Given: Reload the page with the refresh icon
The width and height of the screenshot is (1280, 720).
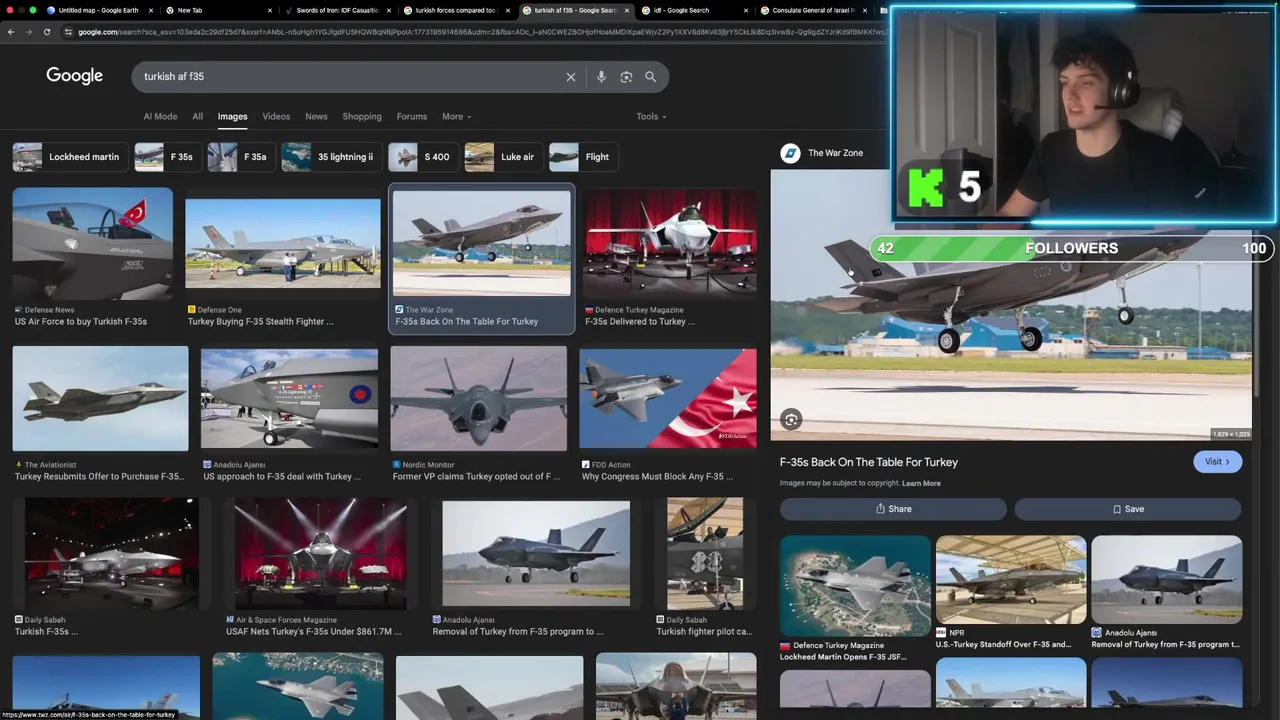Looking at the screenshot, I should pyautogui.click(x=46, y=32).
